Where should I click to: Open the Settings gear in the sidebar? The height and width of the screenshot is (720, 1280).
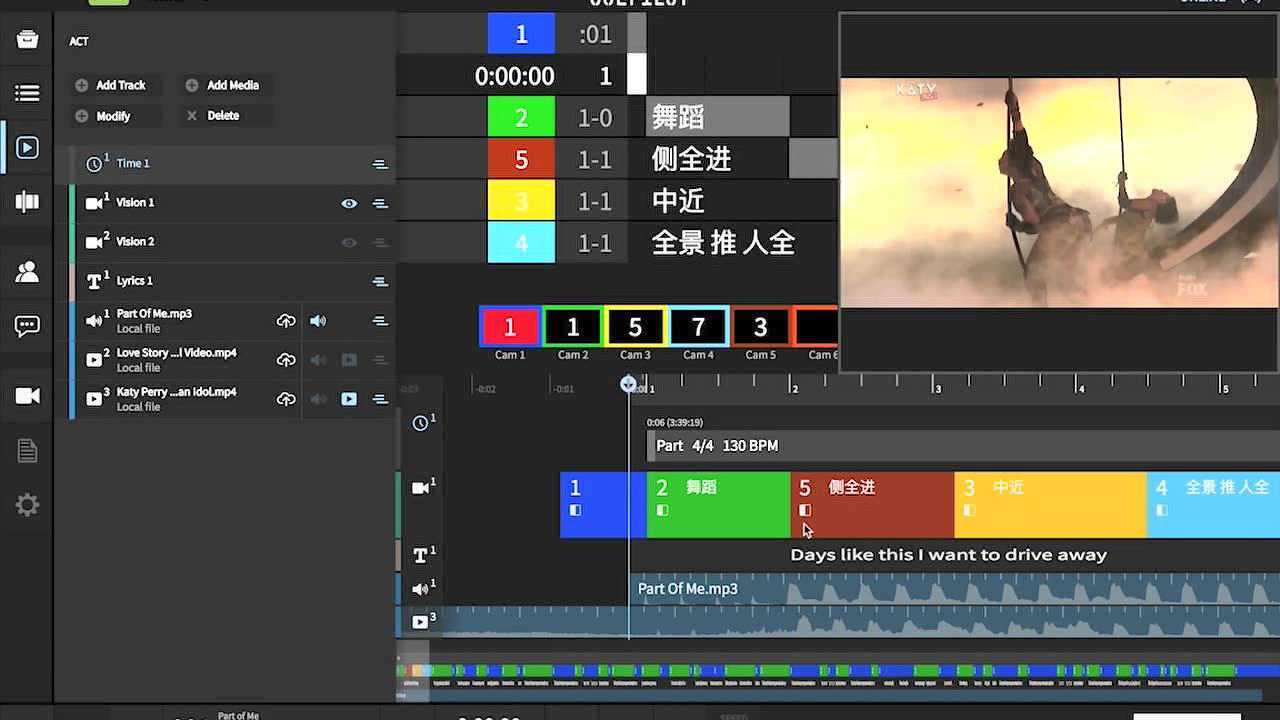pyautogui.click(x=27, y=504)
